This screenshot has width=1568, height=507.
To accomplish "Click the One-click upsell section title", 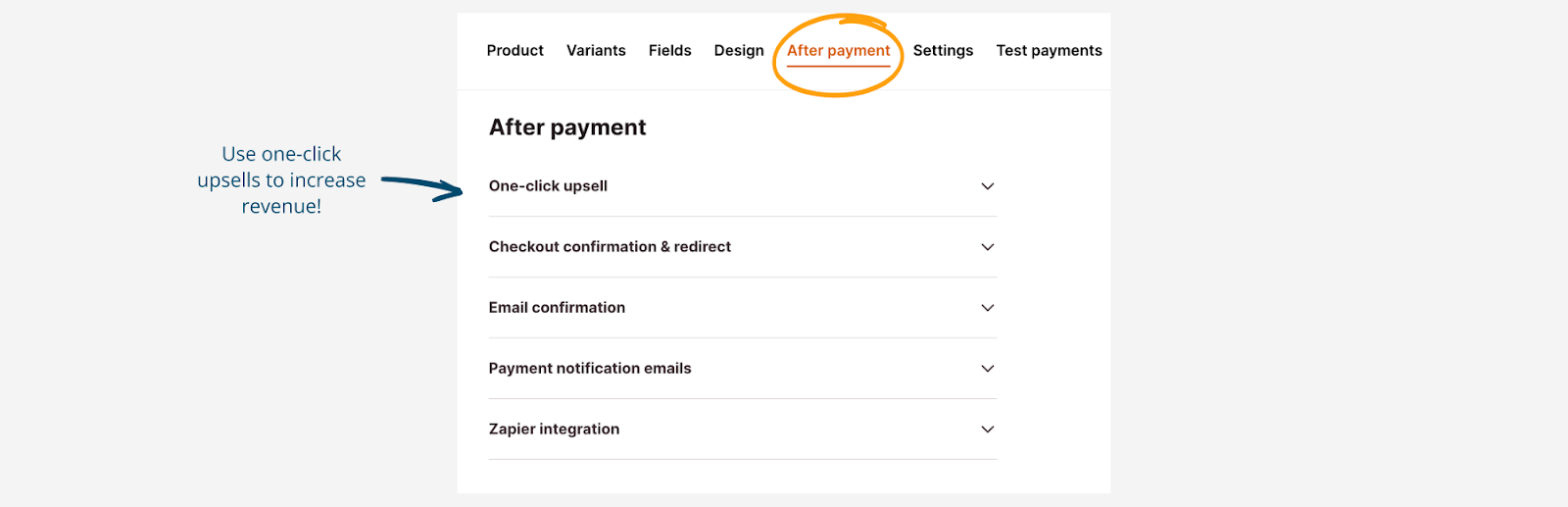I will (548, 186).
